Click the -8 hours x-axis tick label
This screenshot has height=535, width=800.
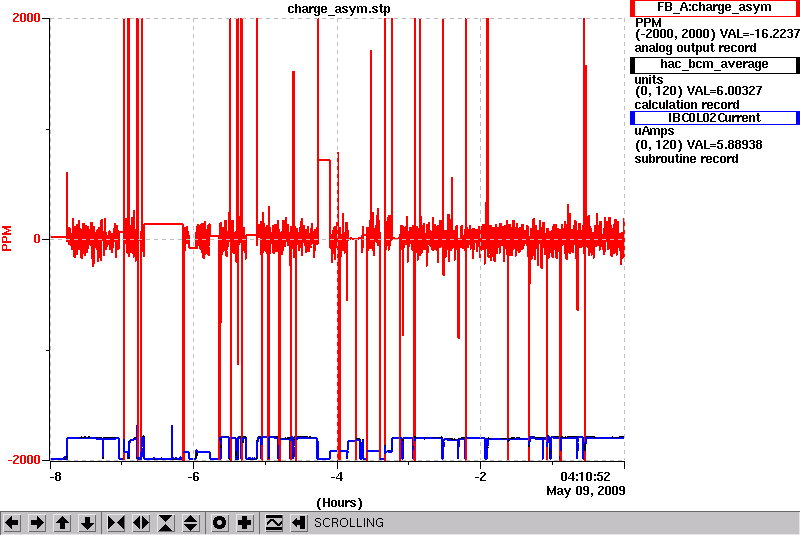55,476
